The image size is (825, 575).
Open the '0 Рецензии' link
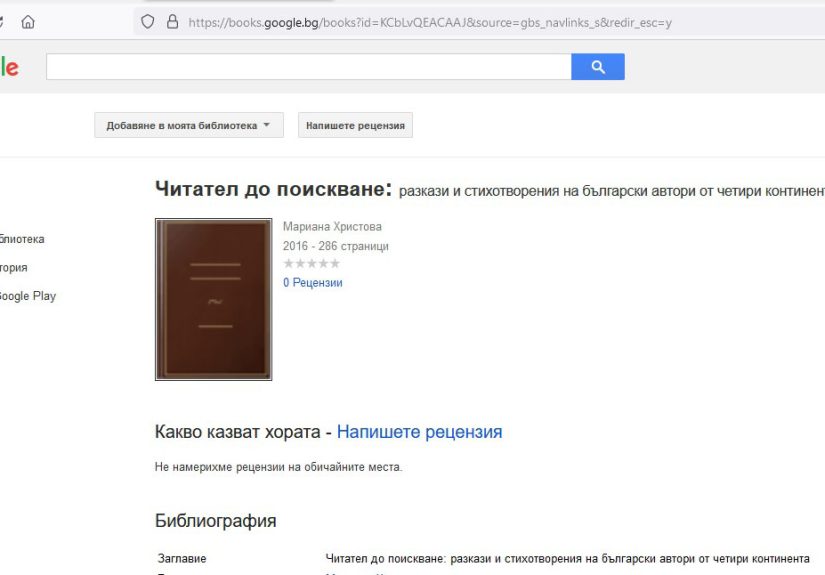point(313,283)
